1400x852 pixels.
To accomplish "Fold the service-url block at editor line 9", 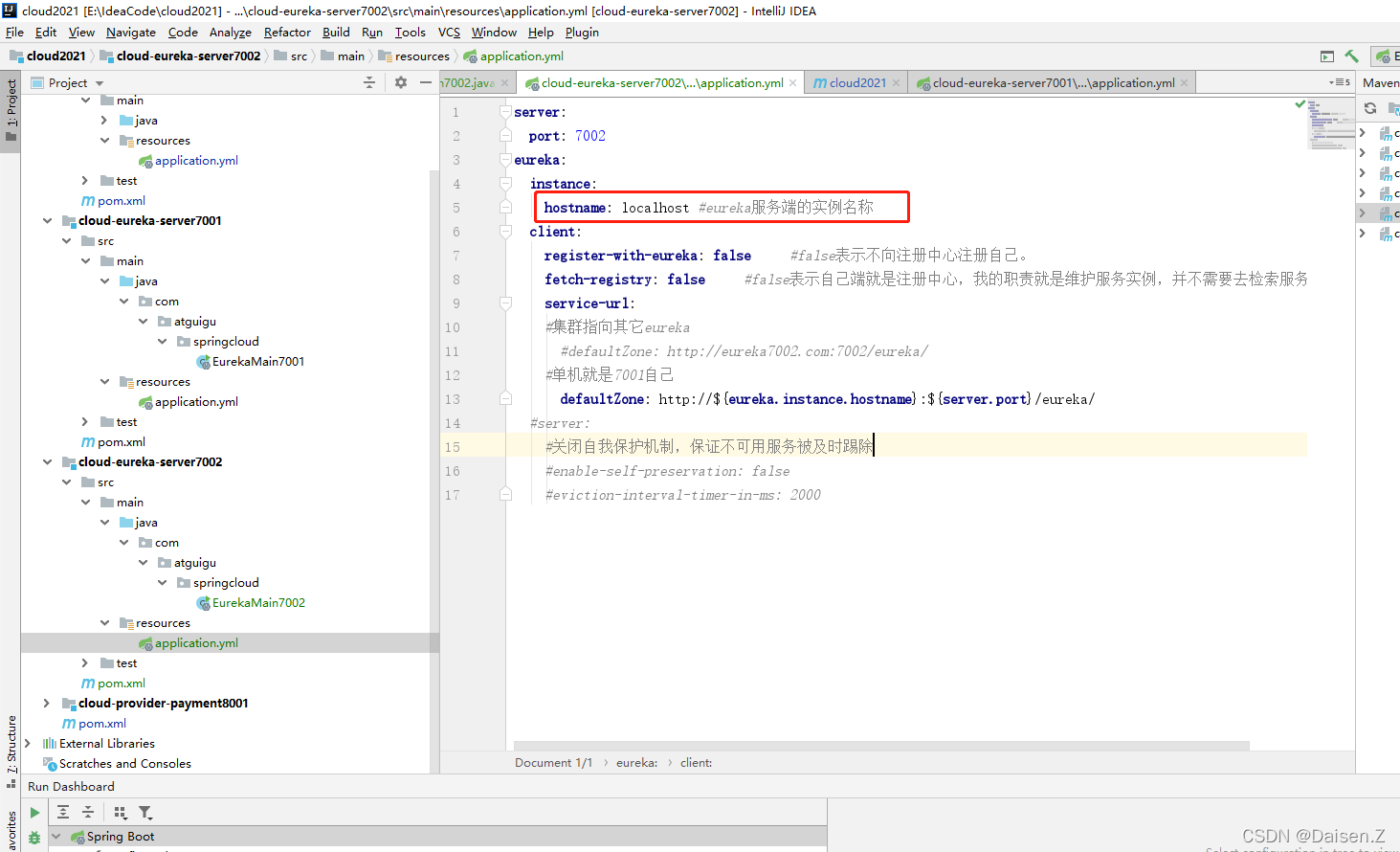I will click(x=505, y=303).
